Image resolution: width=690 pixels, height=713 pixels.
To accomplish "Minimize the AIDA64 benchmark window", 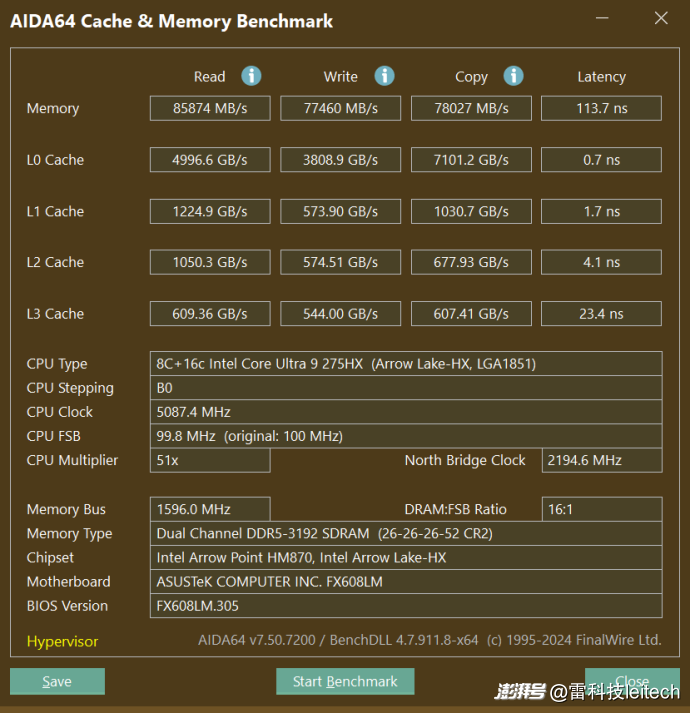I will [602, 18].
